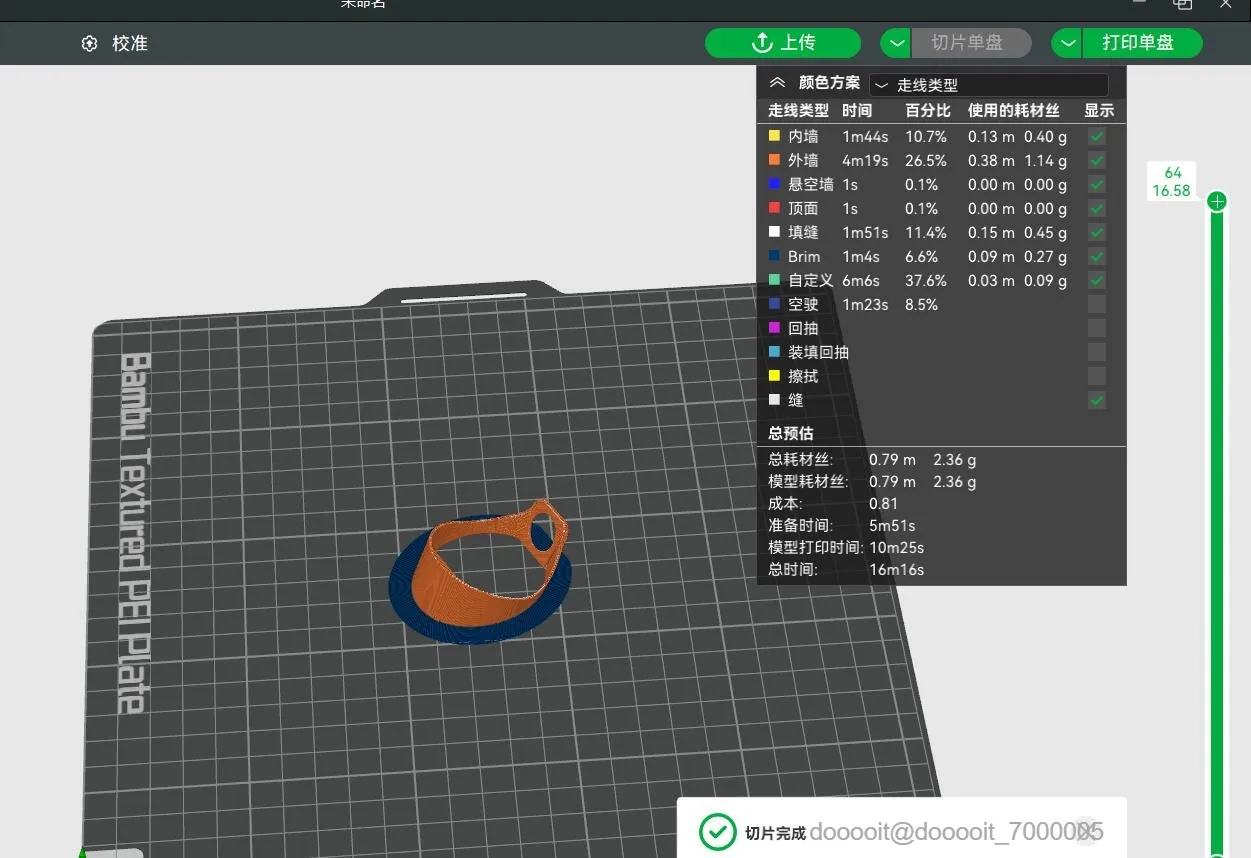The width and height of the screenshot is (1251, 858).
Task: Click yellow color swatch for 内墙
Action: coord(774,135)
